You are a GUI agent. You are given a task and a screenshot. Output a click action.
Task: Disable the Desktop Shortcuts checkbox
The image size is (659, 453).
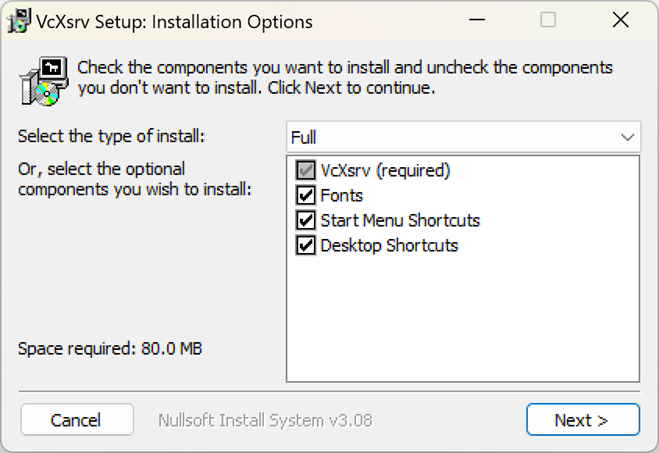(x=306, y=245)
